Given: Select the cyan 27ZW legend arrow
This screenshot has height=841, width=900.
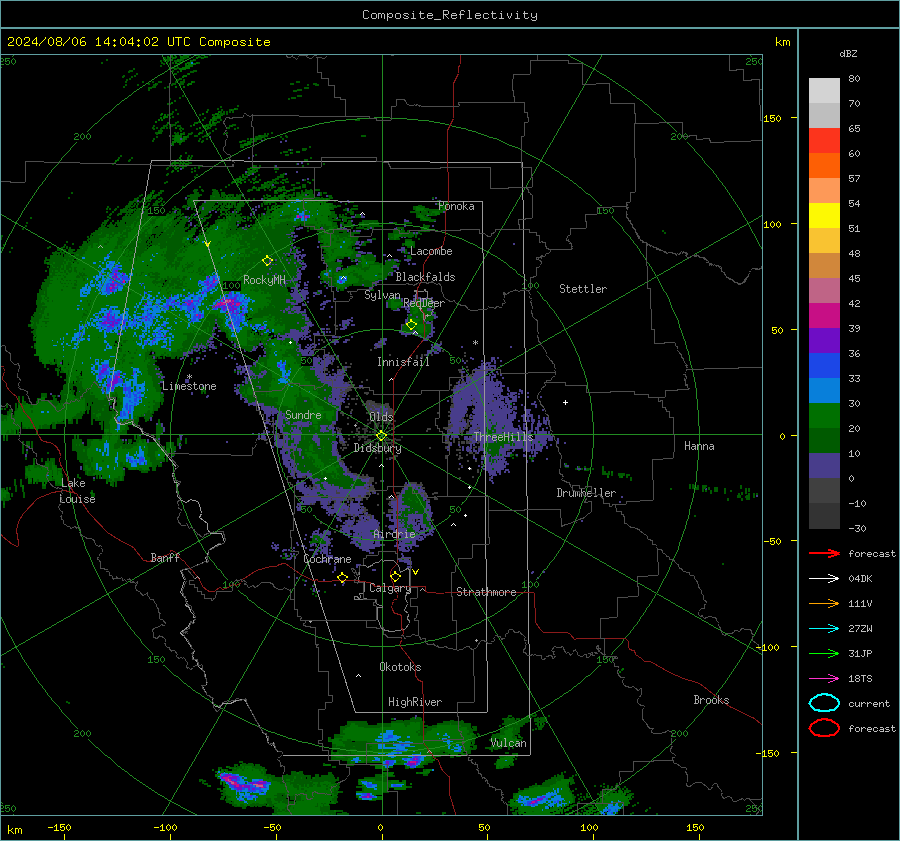Looking at the screenshot, I should pyautogui.click(x=824, y=628).
